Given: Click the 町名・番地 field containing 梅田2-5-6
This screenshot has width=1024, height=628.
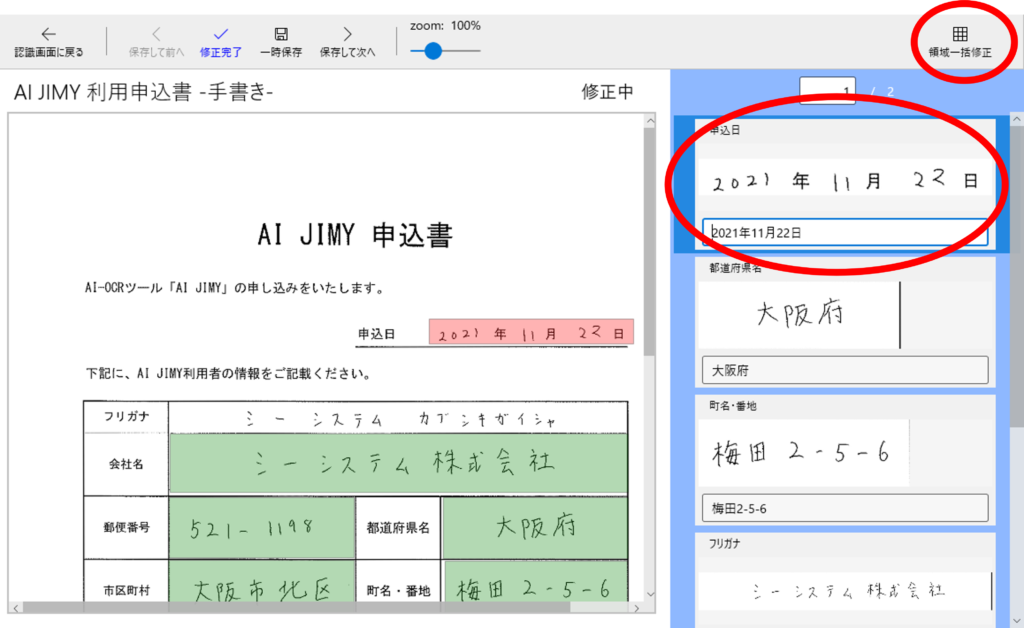Looking at the screenshot, I should (x=844, y=508).
